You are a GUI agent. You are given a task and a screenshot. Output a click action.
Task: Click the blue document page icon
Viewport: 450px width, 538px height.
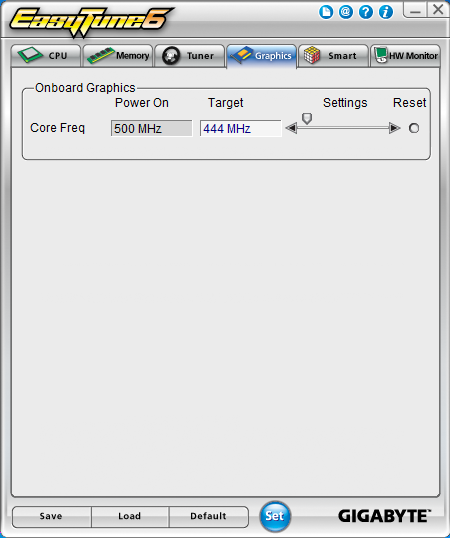[325, 12]
